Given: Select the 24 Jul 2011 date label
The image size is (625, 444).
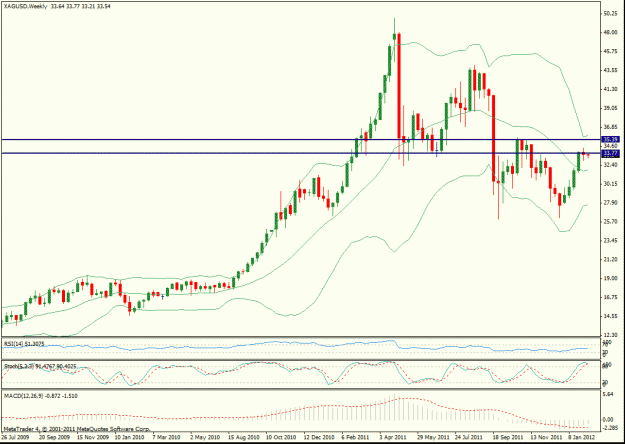Looking at the screenshot, I should point(470,437).
